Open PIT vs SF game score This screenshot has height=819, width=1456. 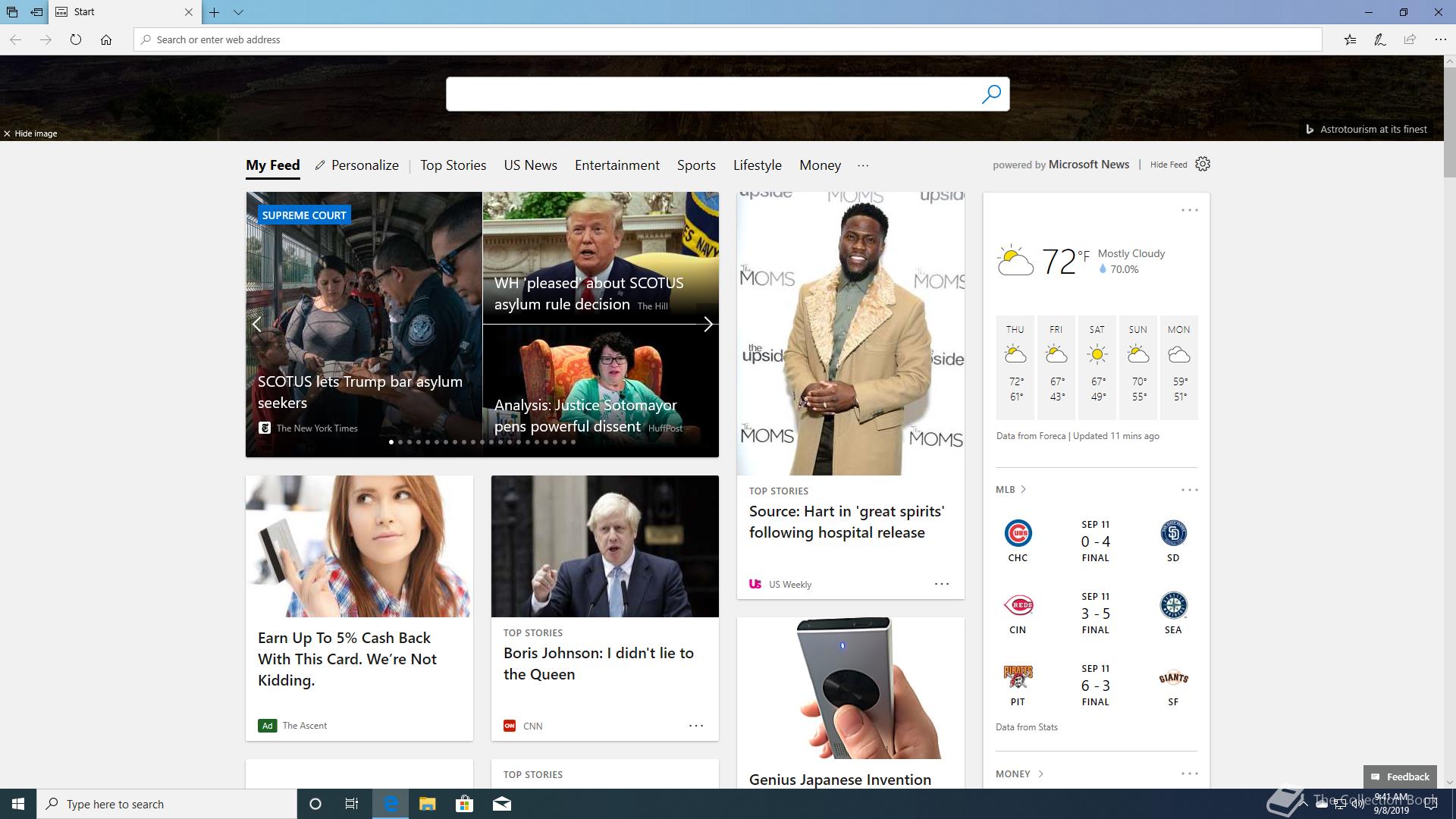[x=1096, y=686]
